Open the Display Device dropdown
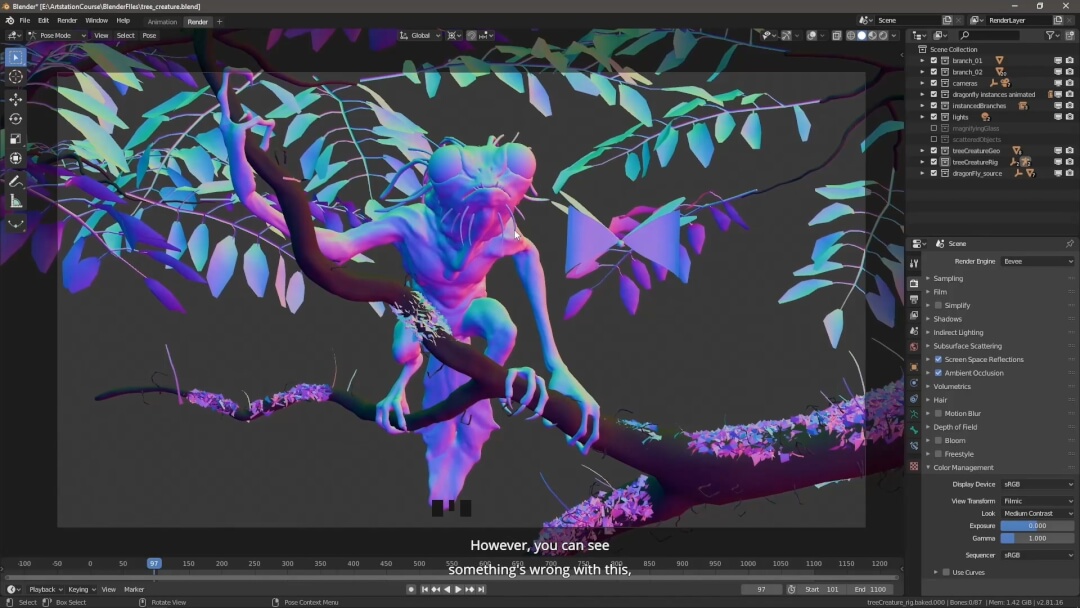The height and width of the screenshot is (608, 1080). coord(1037,485)
